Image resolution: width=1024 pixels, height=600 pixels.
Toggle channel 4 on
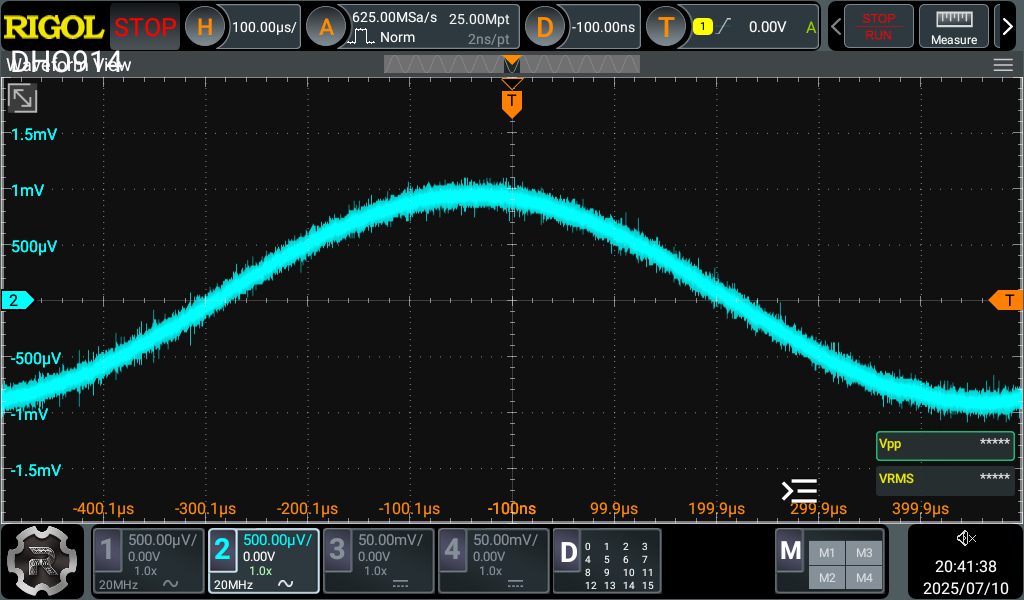(x=452, y=549)
